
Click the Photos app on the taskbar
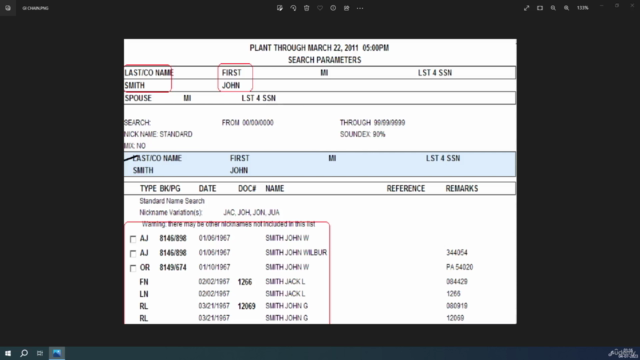(x=57, y=353)
